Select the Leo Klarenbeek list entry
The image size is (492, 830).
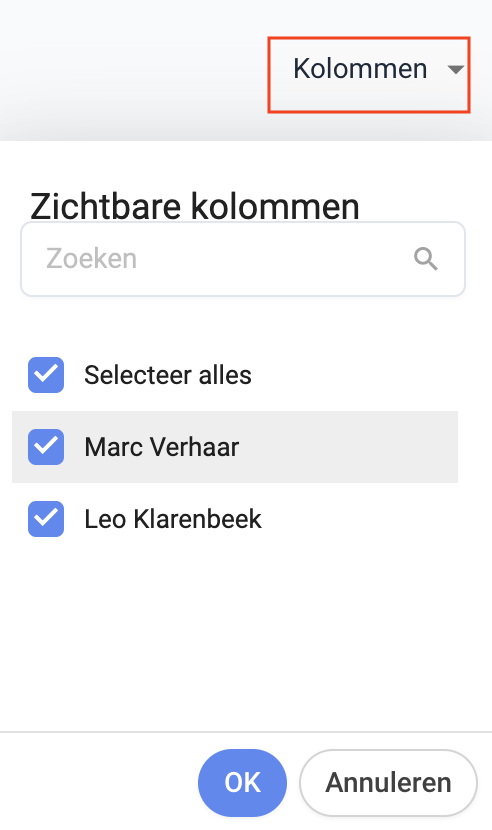(x=235, y=519)
